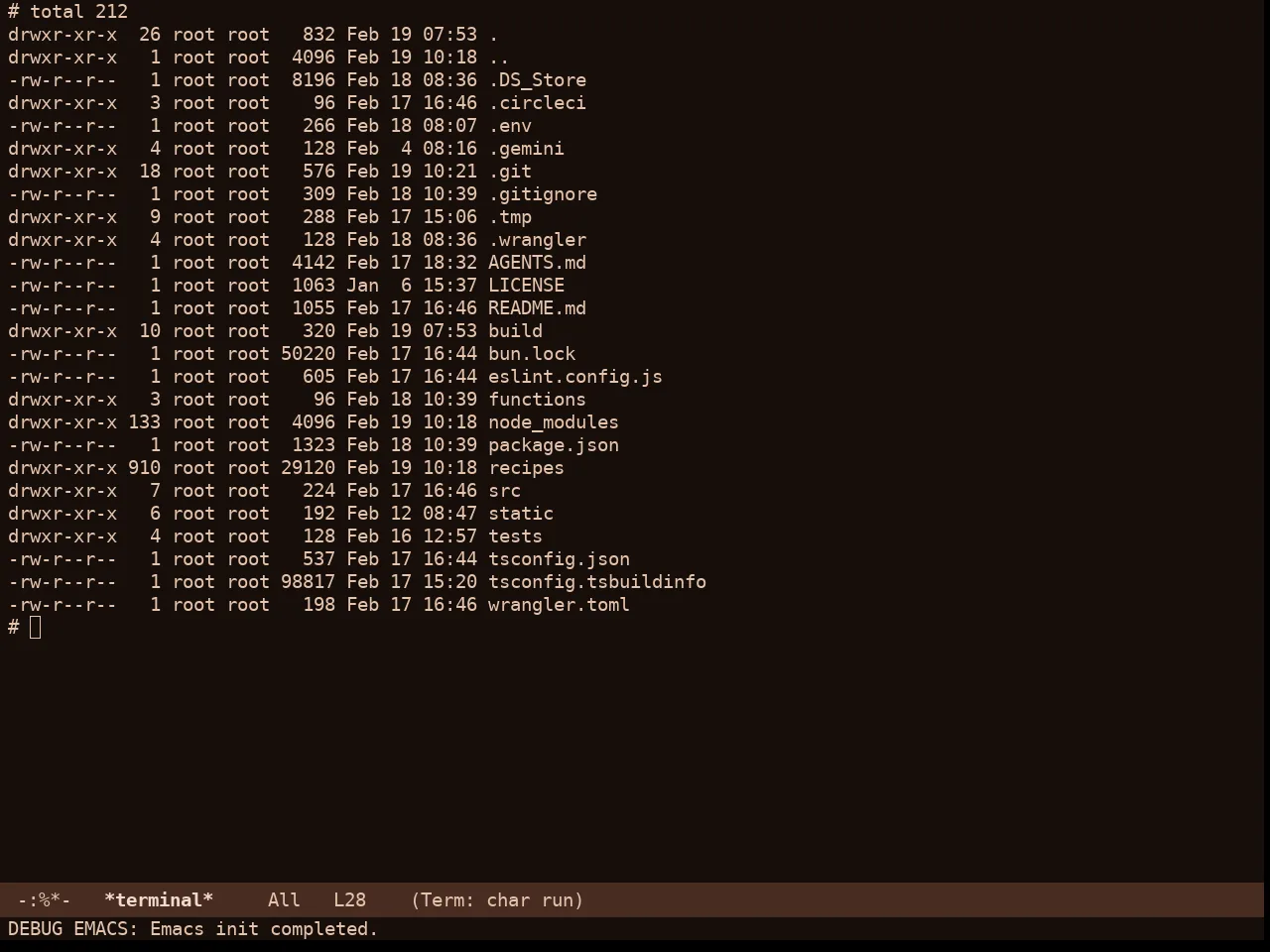Click the static directory name

[521, 514]
